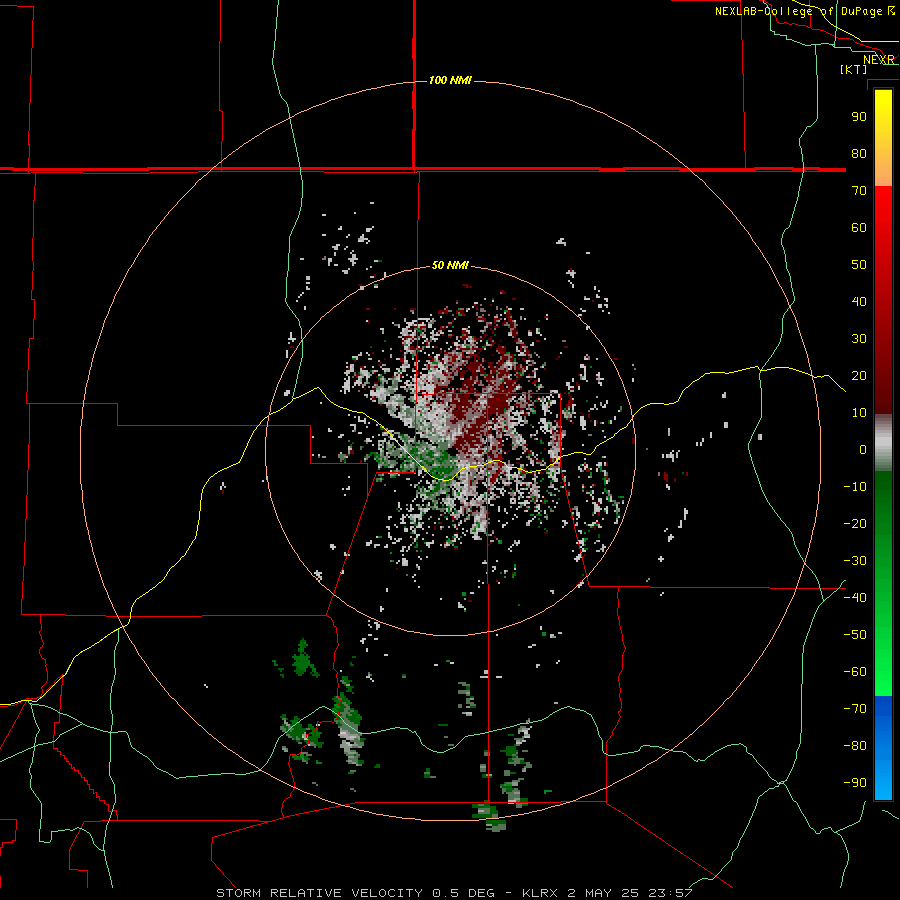This screenshot has width=900, height=900.
Task: Select the -20 value on velocity scale
Action: [x=855, y=524]
